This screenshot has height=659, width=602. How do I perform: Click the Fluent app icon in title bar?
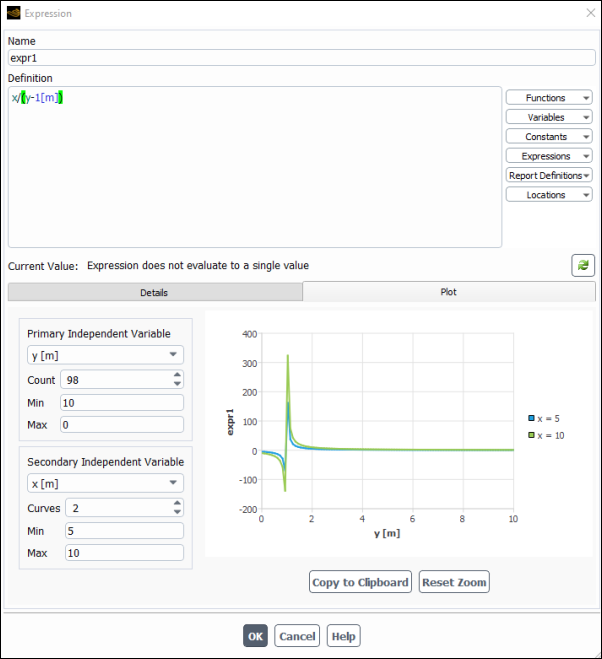13,13
